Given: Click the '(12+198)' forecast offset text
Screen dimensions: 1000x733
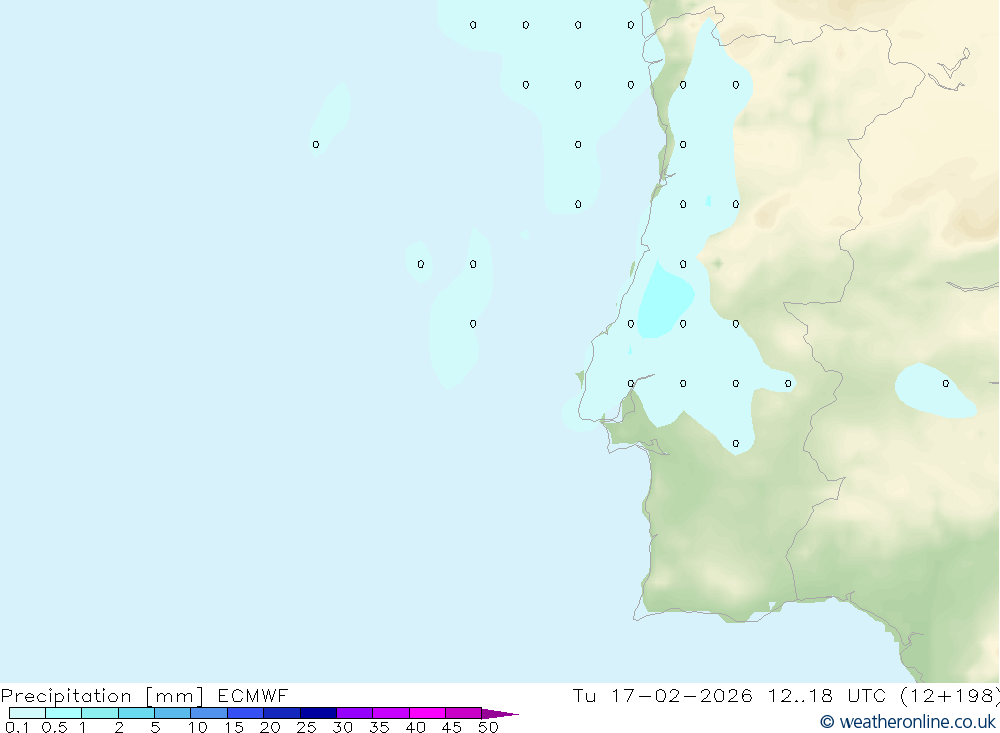Looking at the screenshot, I should tap(950, 695).
